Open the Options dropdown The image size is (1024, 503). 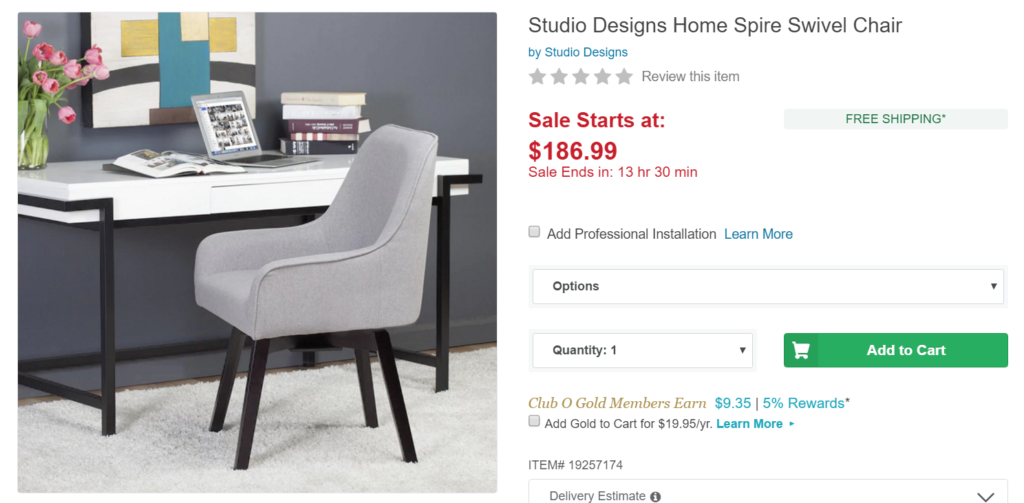pyautogui.click(x=768, y=286)
